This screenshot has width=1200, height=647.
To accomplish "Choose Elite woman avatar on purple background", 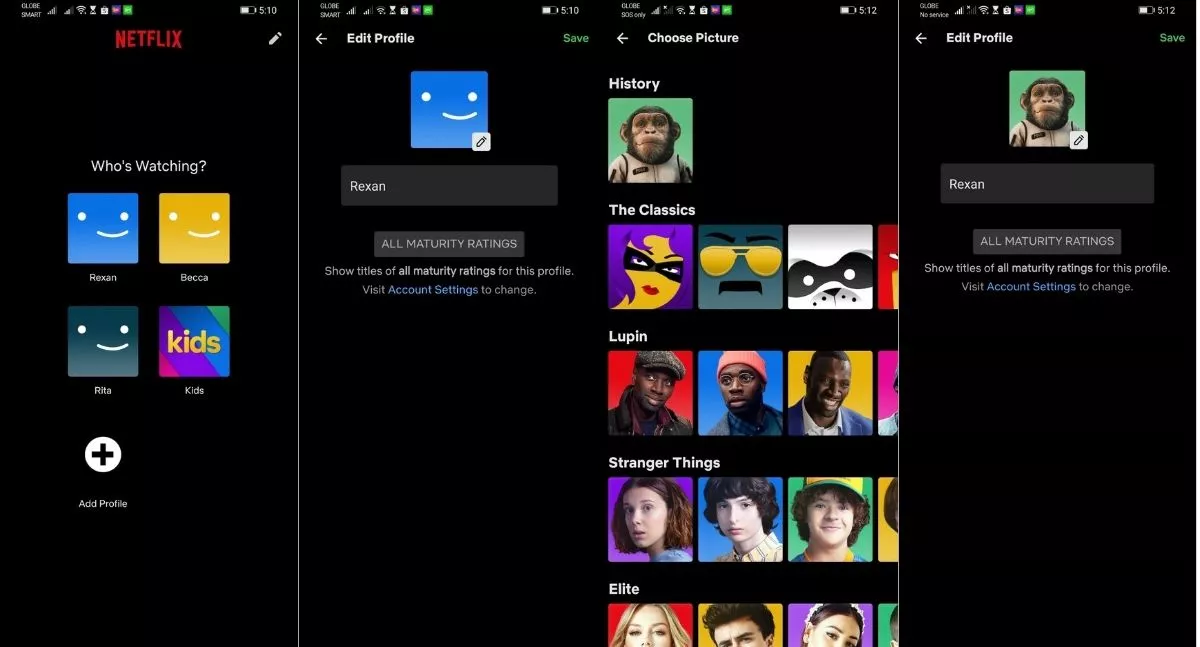I will tap(830, 625).
